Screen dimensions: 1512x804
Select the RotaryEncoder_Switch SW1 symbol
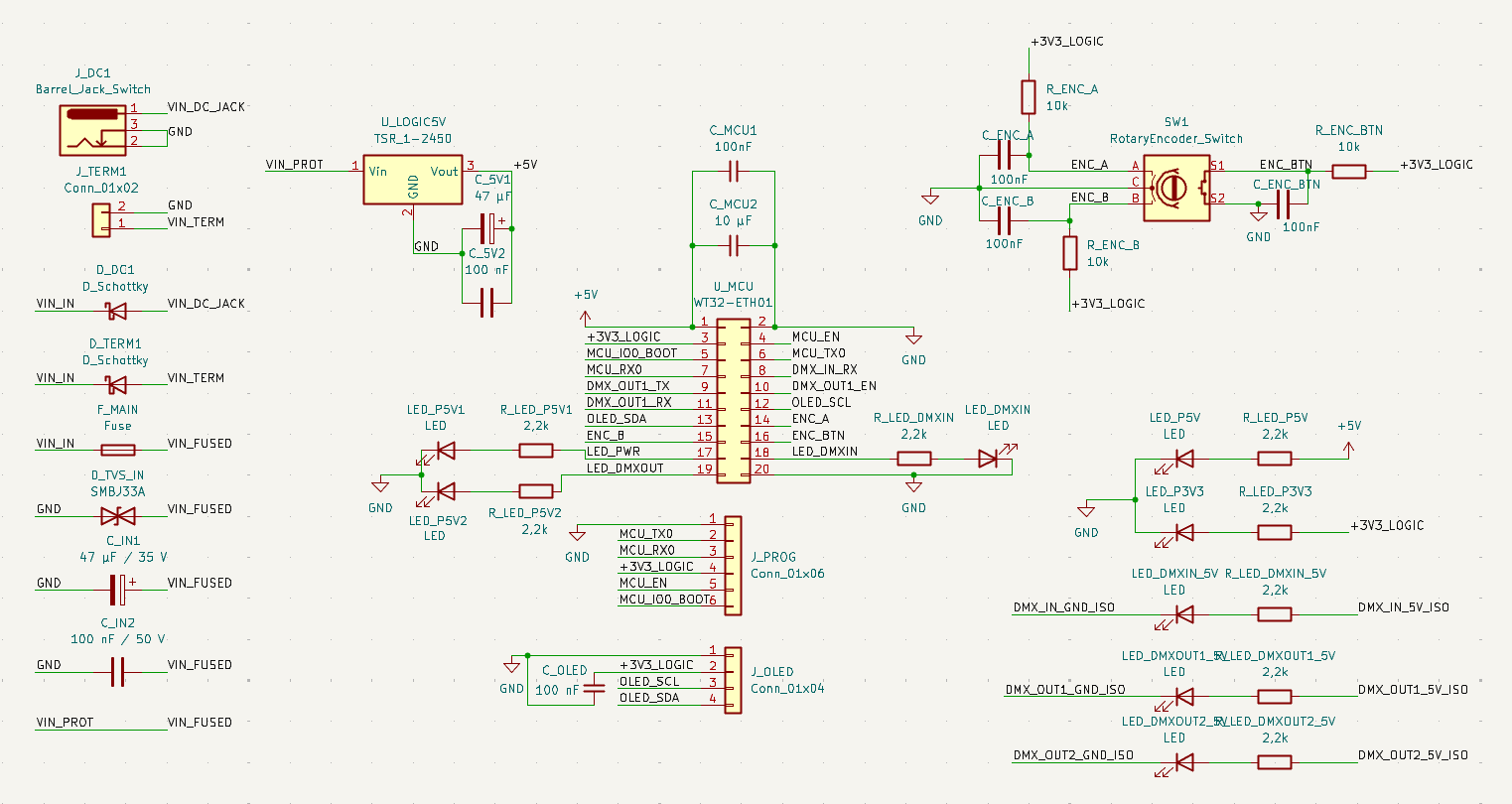pos(1174,187)
